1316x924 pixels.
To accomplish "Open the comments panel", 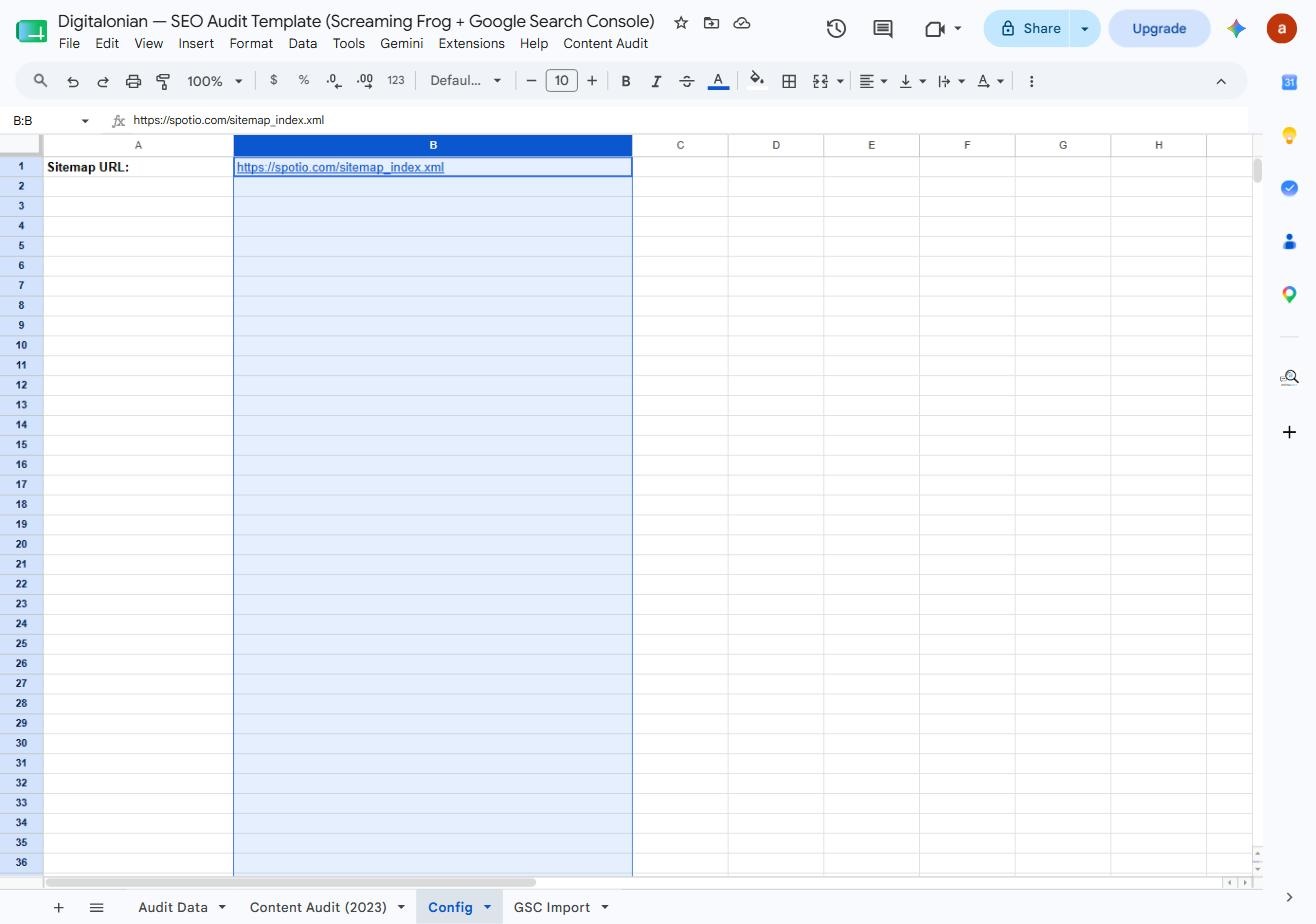I will (x=883, y=29).
